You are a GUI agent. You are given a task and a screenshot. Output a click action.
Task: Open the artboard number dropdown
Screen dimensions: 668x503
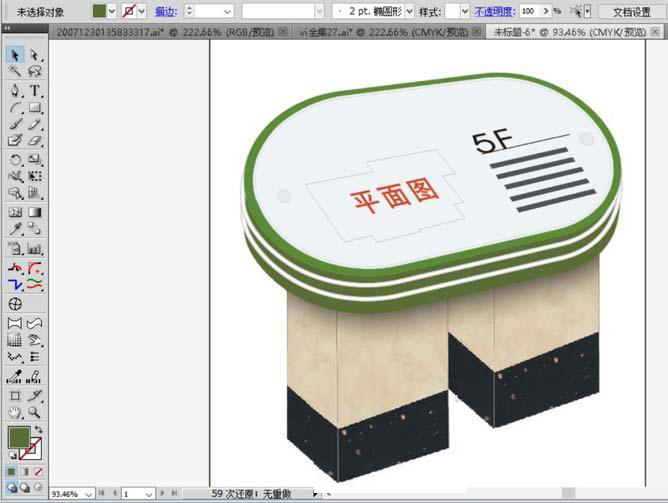click(149, 494)
